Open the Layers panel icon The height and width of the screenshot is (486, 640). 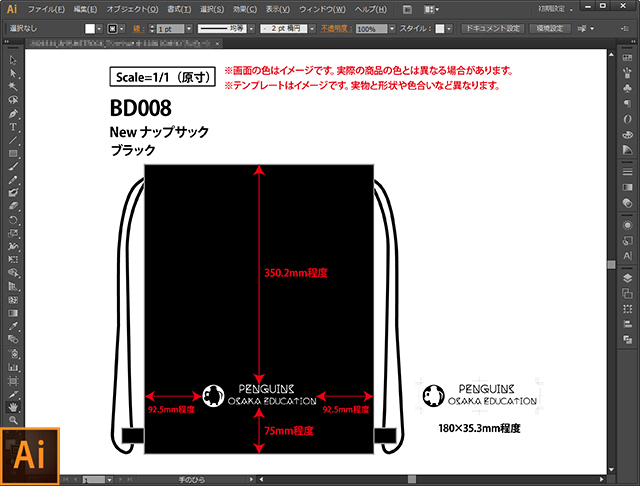tap(627, 278)
